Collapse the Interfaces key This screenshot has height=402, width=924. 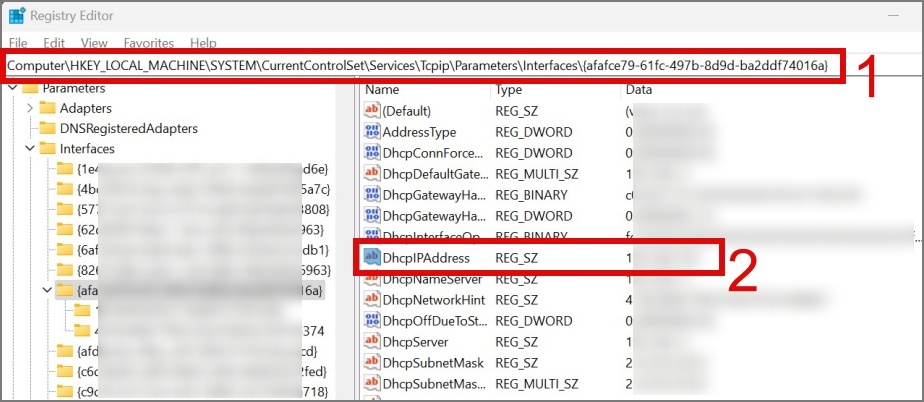(31, 149)
